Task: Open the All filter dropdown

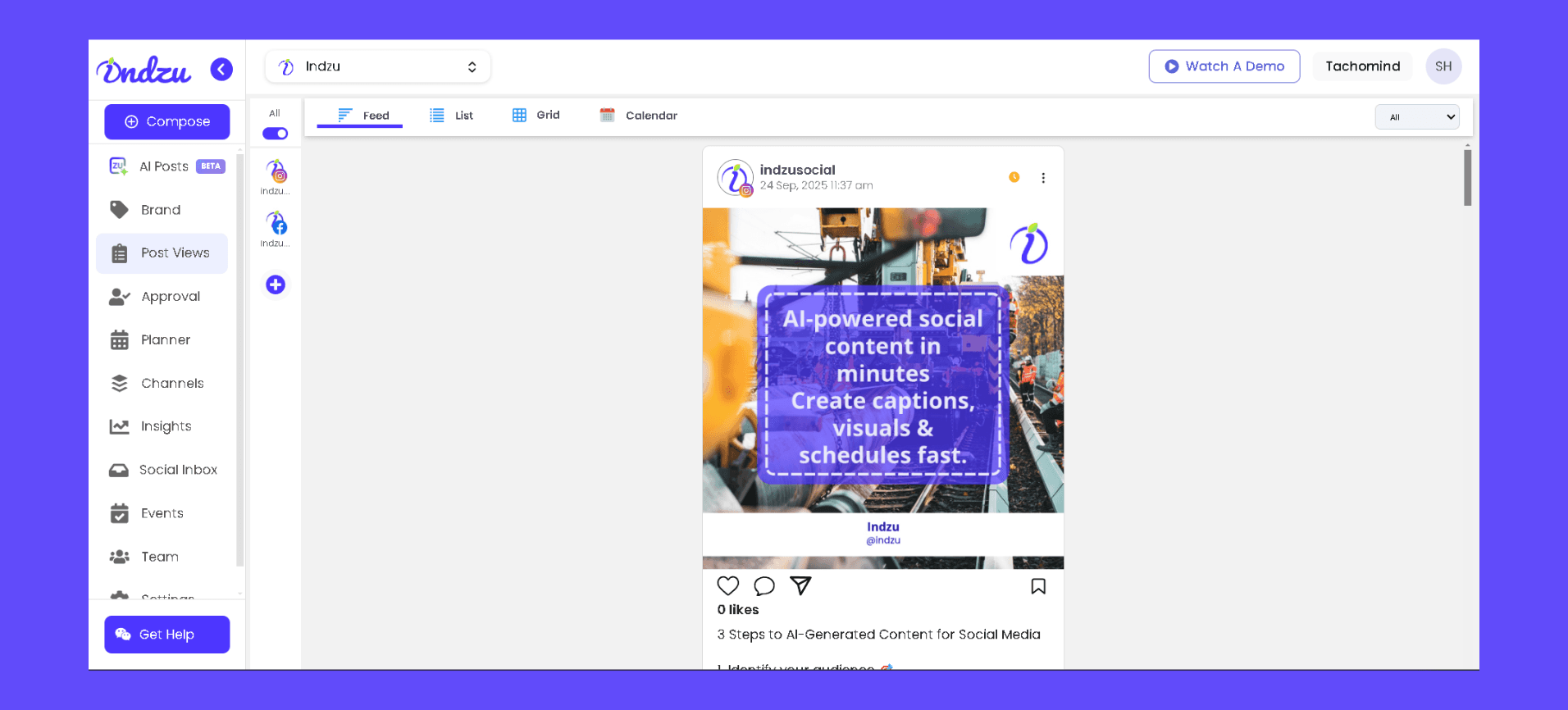Action: pos(1417,117)
